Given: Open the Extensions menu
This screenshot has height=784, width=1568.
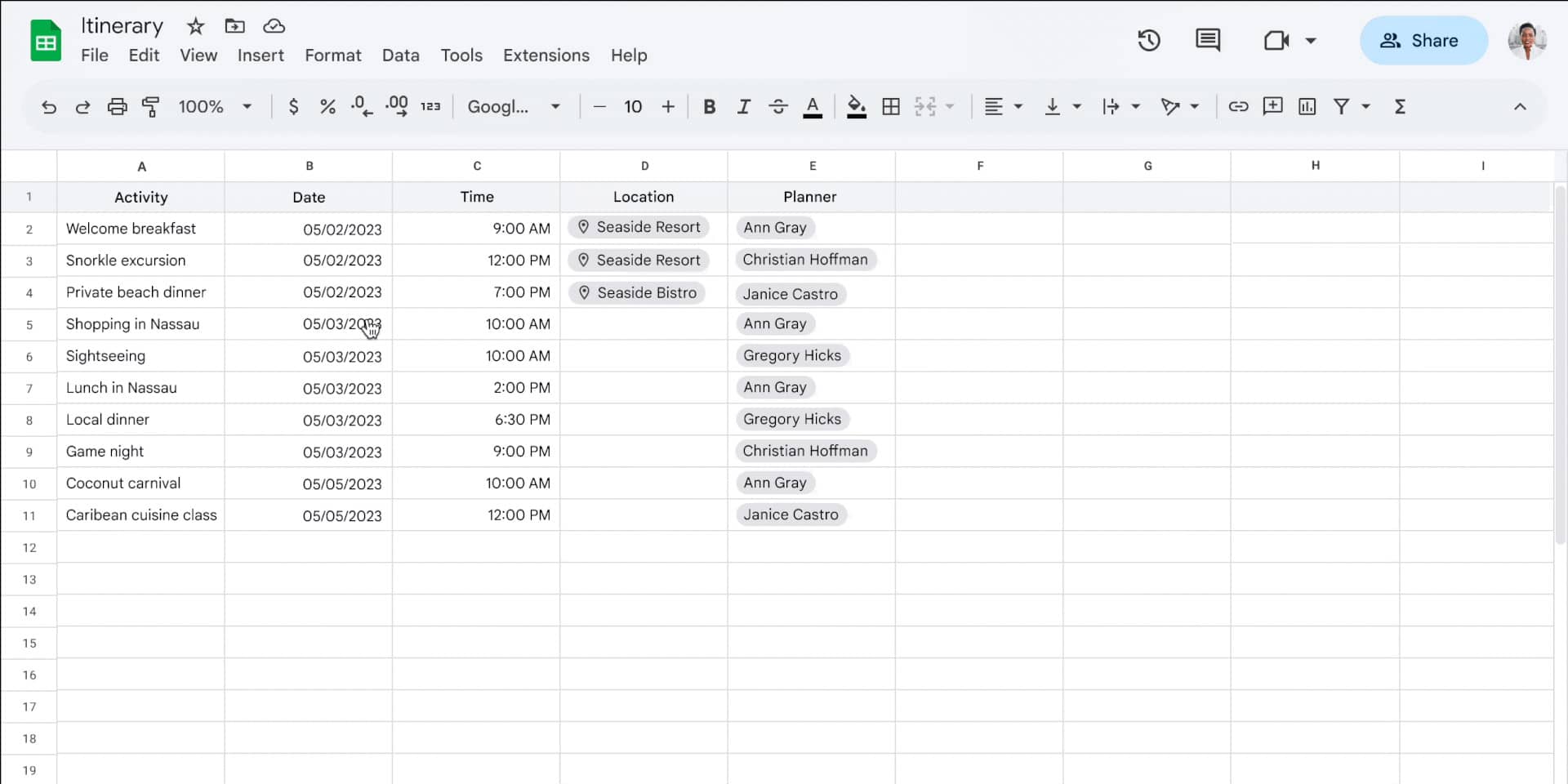Looking at the screenshot, I should pos(546,55).
